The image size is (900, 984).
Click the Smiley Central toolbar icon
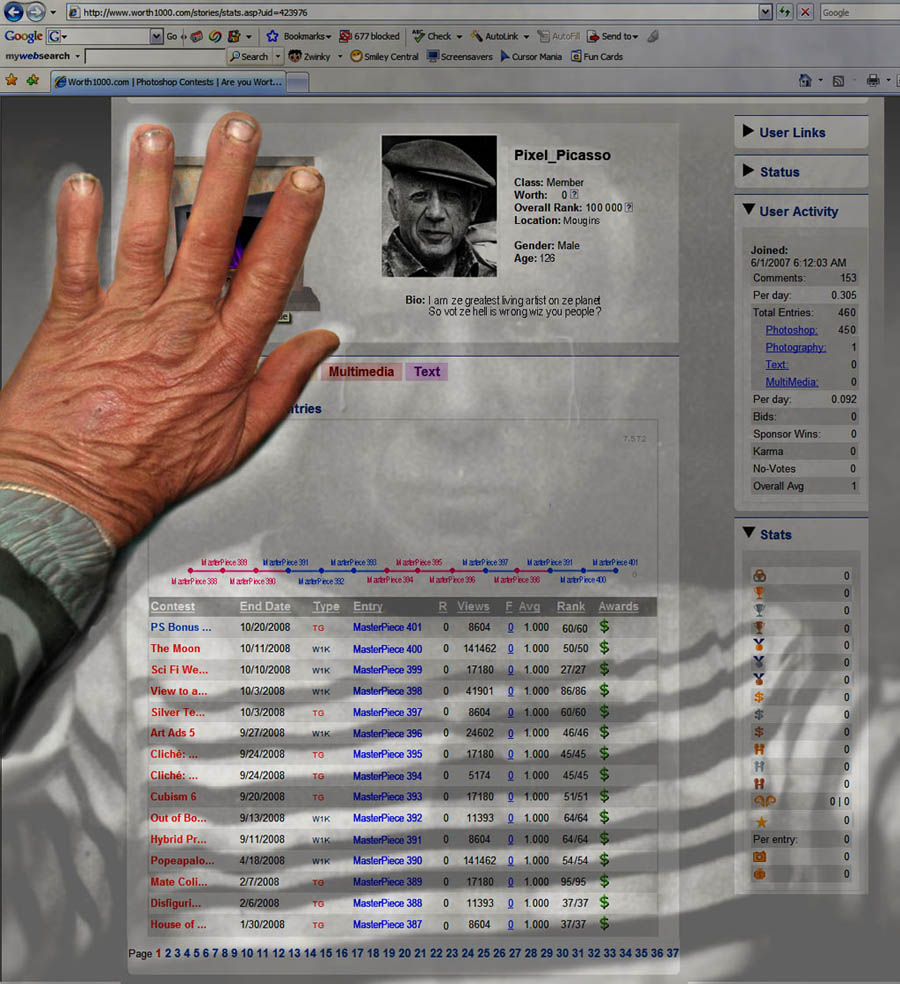(x=357, y=57)
